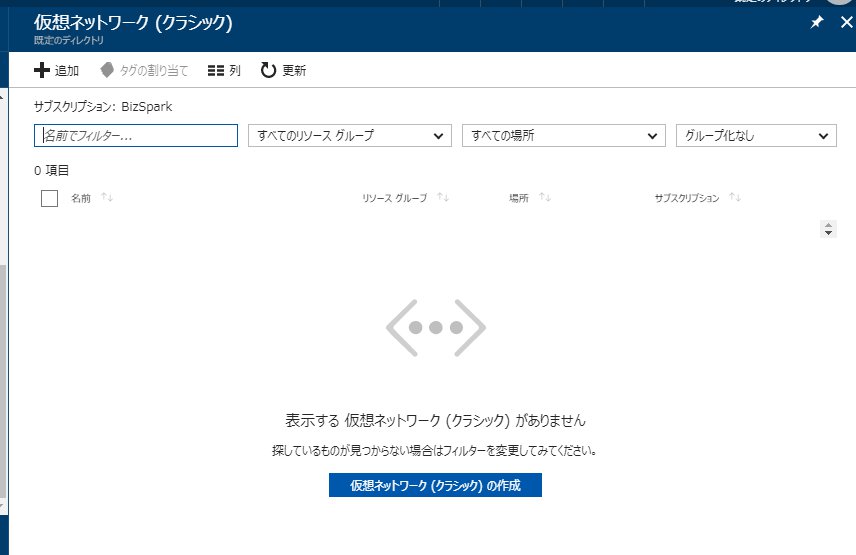This screenshot has width=856, height=555.
Task: Sort the list by the 名前 column arrows
Action: pos(107,198)
